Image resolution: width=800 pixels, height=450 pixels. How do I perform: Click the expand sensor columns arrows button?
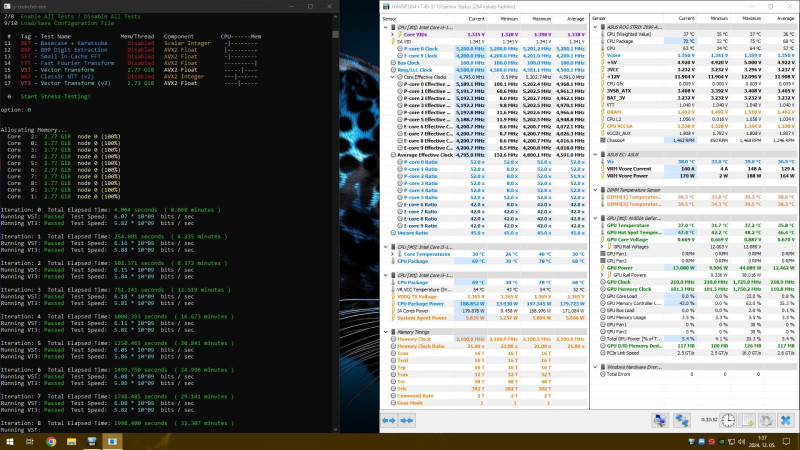[389, 420]
